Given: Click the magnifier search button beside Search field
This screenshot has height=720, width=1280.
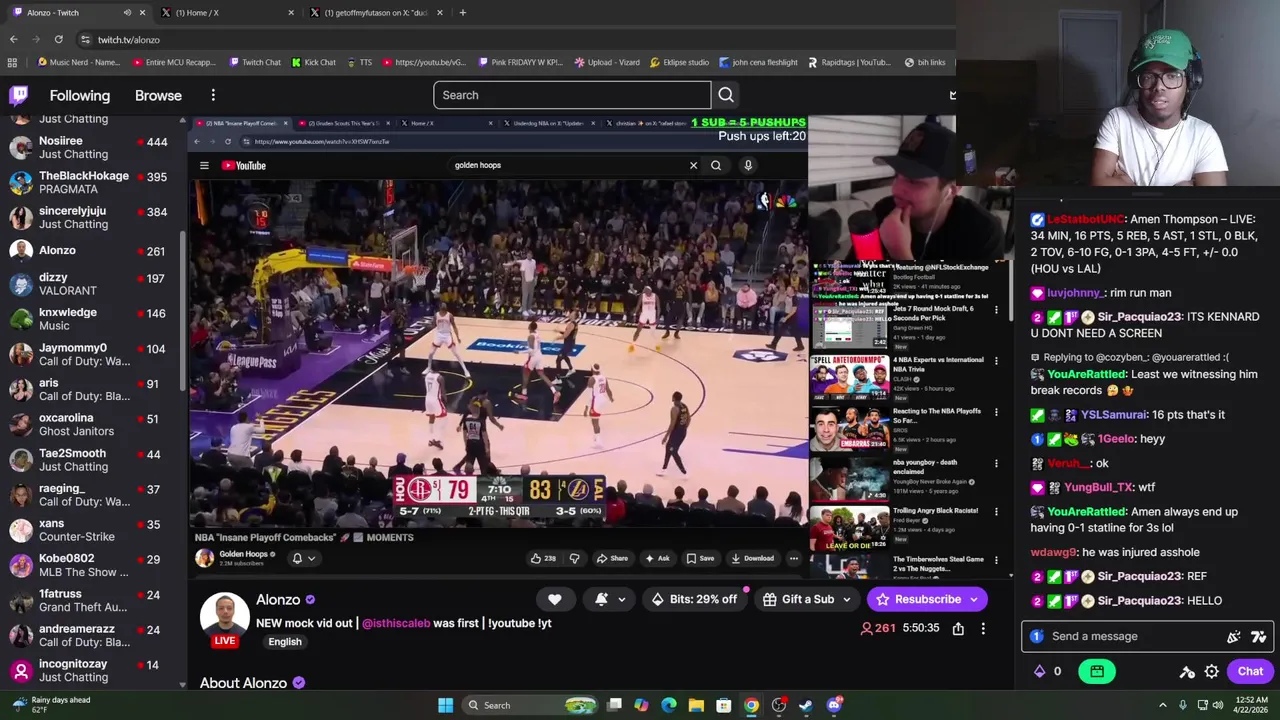Looking at the screenshot, I should (x=726, y=95).
